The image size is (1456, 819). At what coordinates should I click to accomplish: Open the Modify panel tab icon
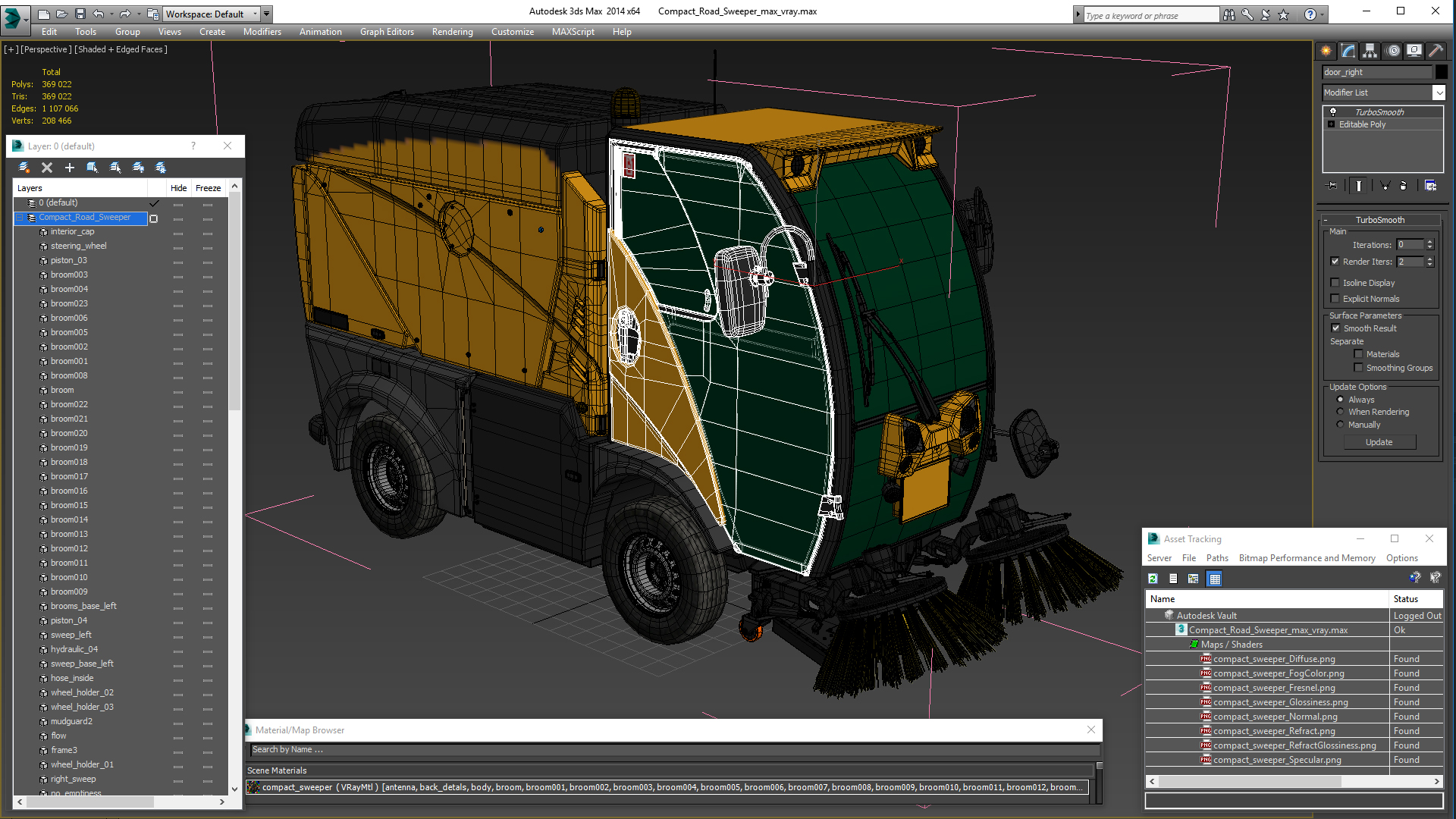click(x=1348, y=51)
